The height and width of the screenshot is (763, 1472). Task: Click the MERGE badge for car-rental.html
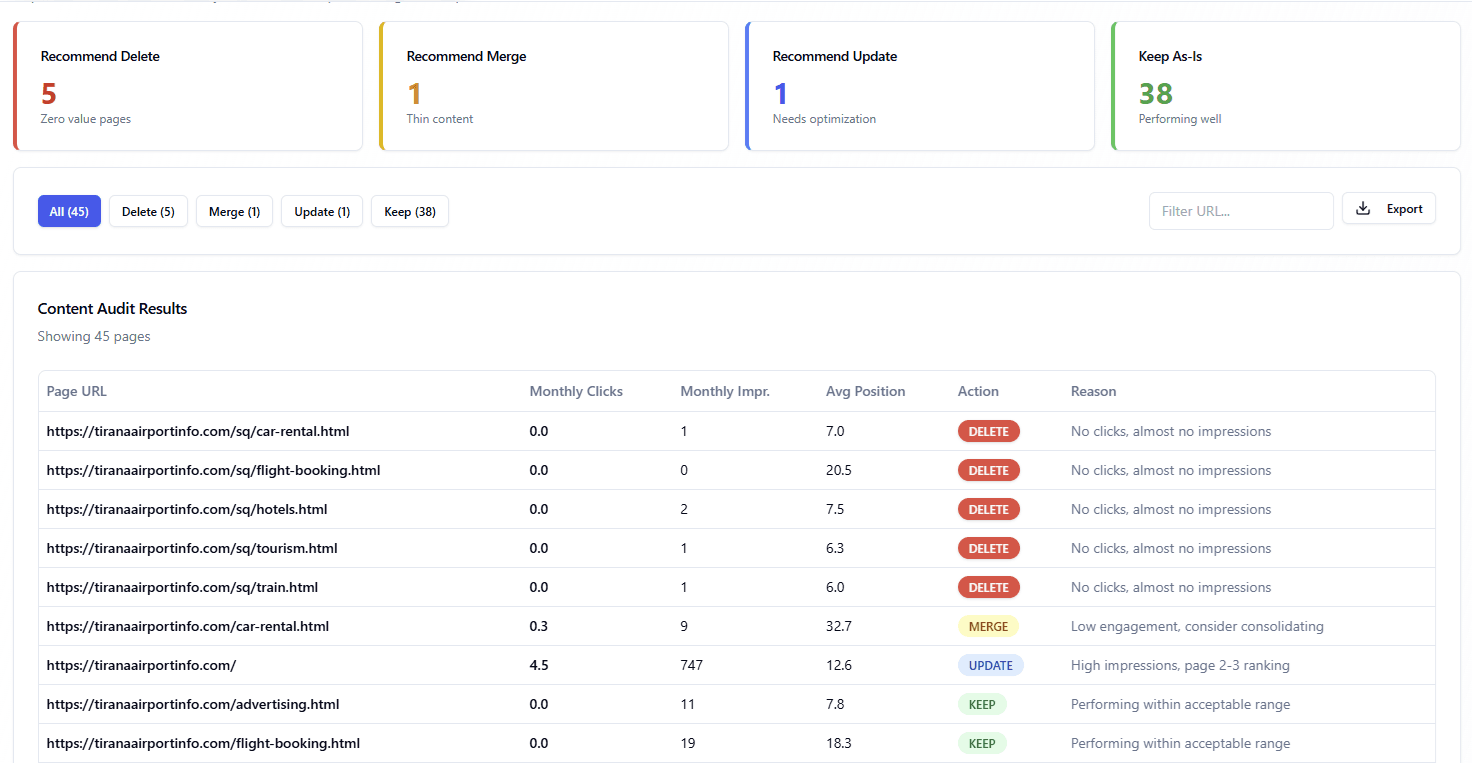pos(987,627)
